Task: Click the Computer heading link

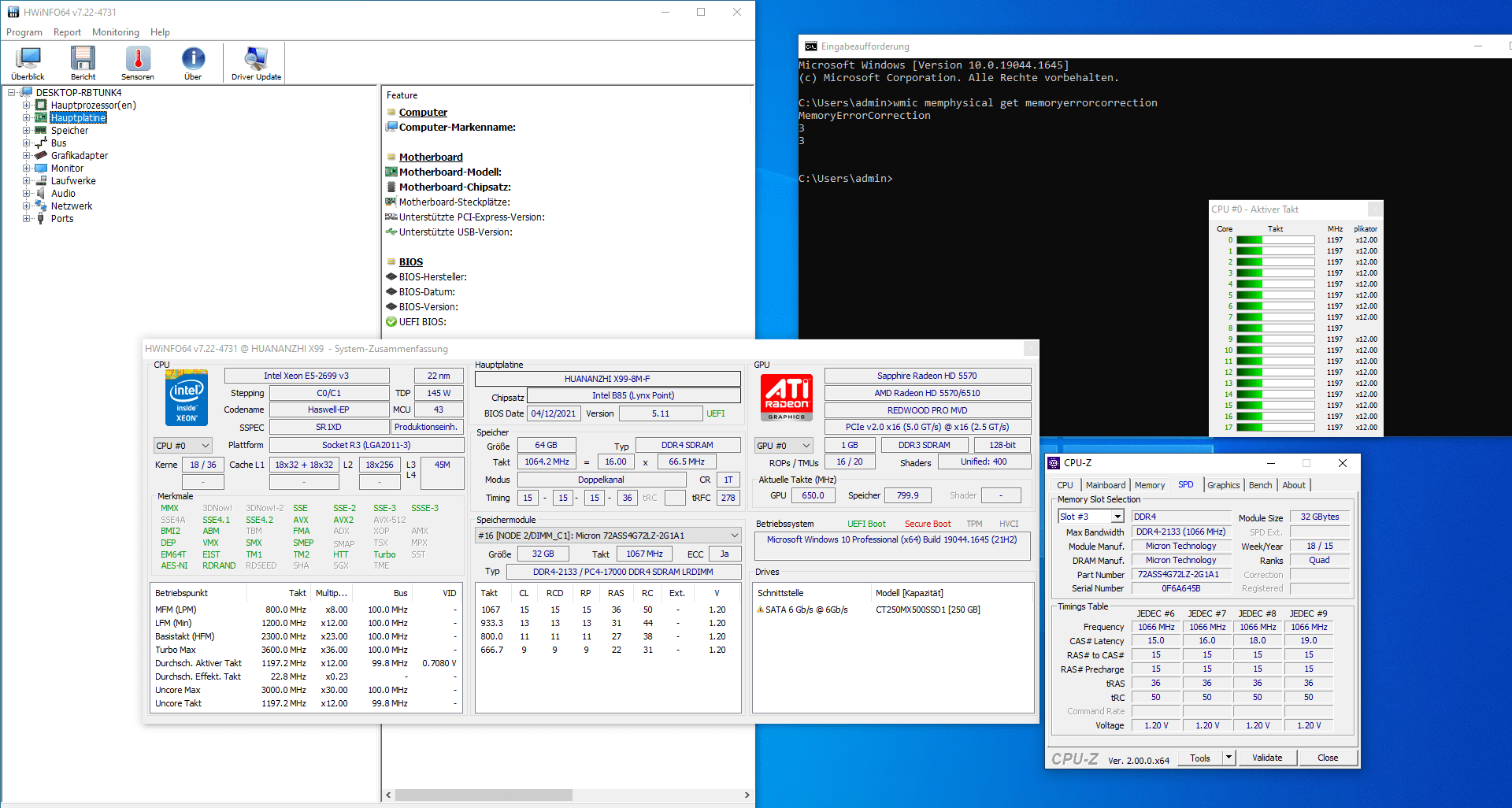Action: coord(423,113)
